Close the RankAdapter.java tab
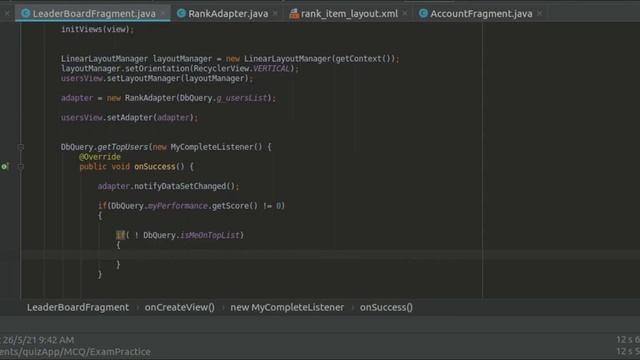The image size is (640, 360). [x=276, y=13]
